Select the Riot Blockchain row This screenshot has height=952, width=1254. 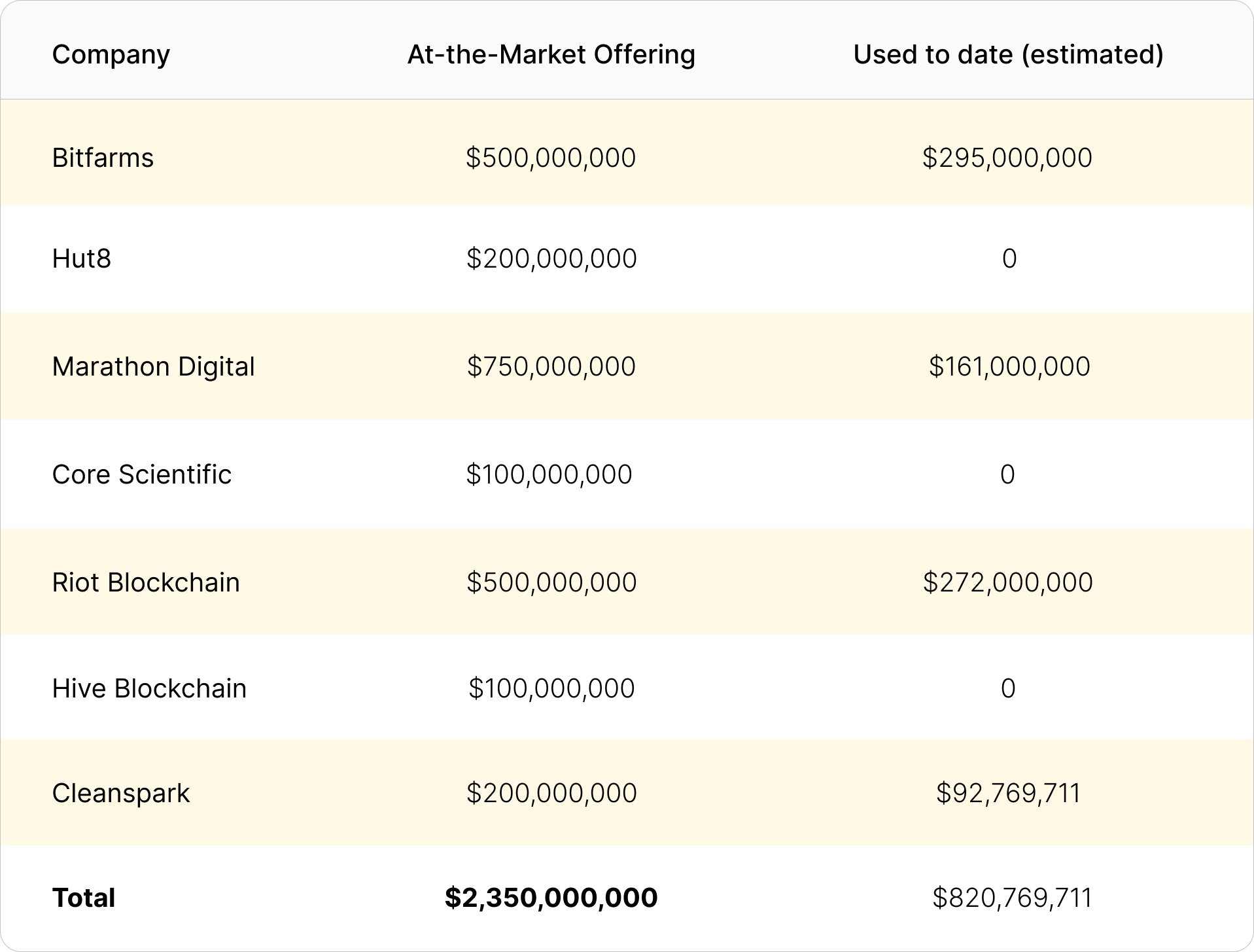point(146,581)
